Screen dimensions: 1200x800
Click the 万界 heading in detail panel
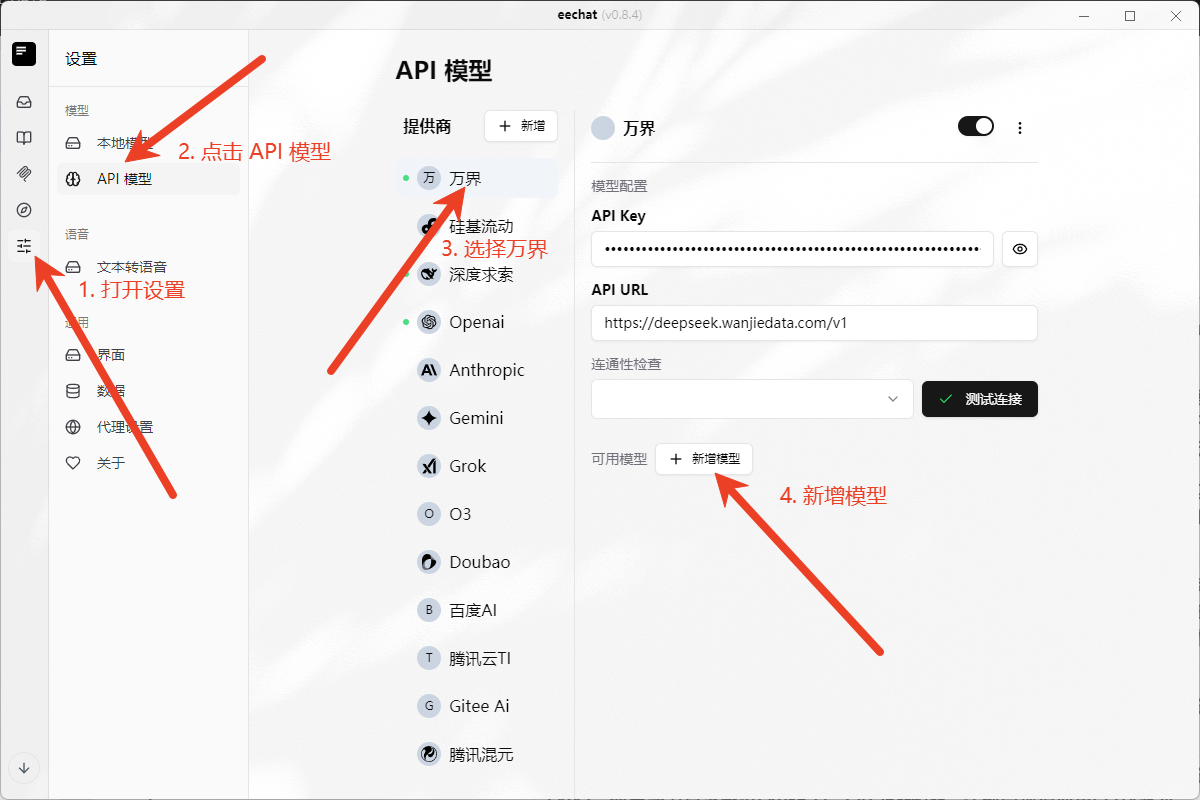(x=639, y=128)
